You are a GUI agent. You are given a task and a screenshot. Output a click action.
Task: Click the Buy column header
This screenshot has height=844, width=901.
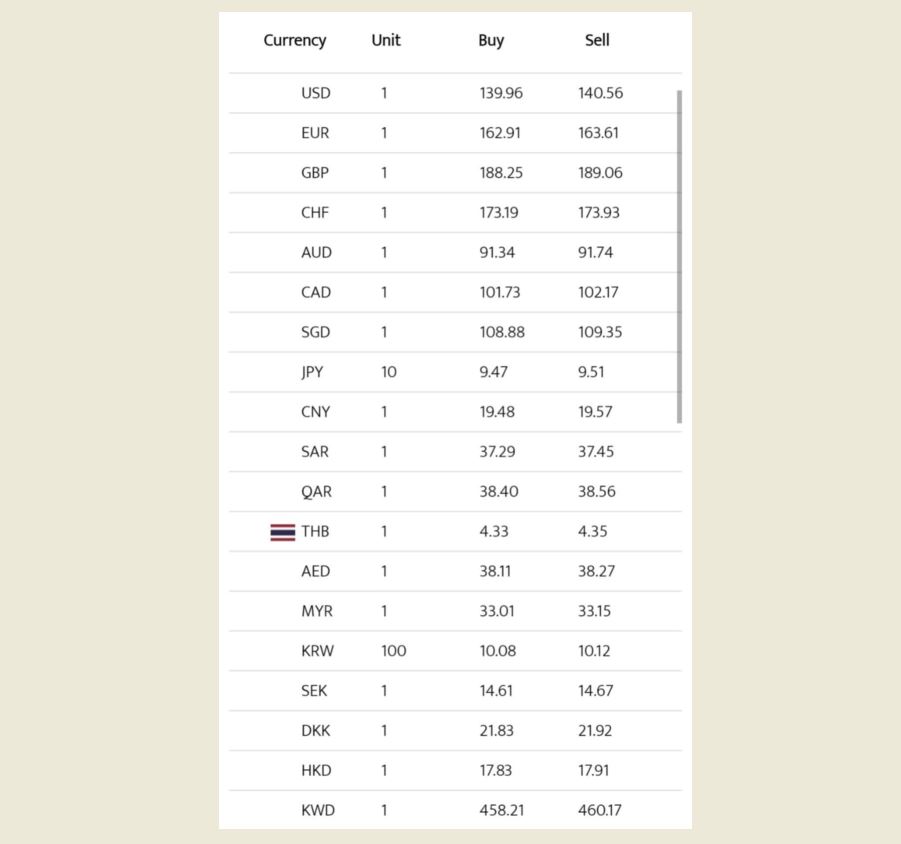click(491, 40)
